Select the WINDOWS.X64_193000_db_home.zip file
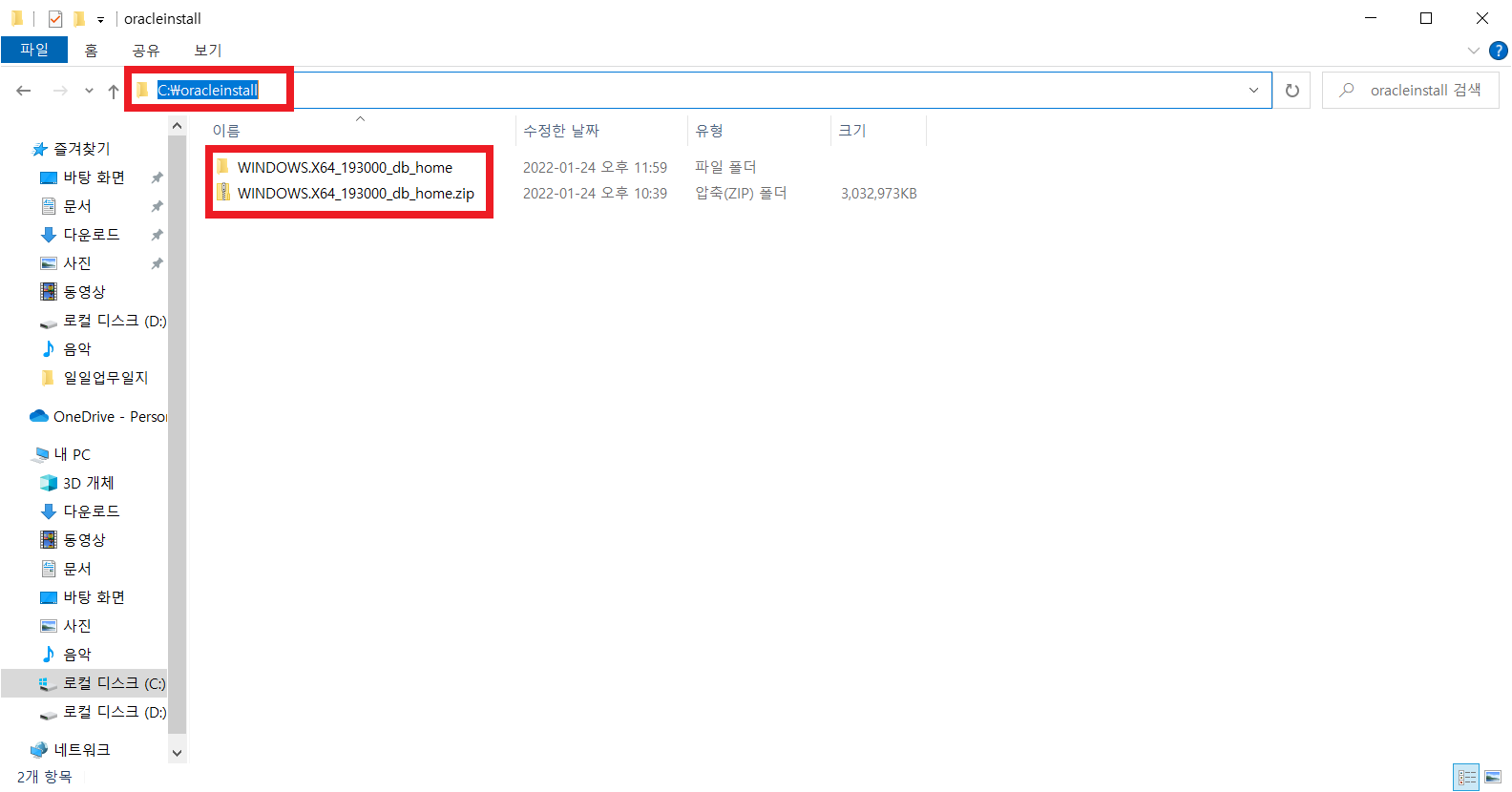 coord(355,193)
